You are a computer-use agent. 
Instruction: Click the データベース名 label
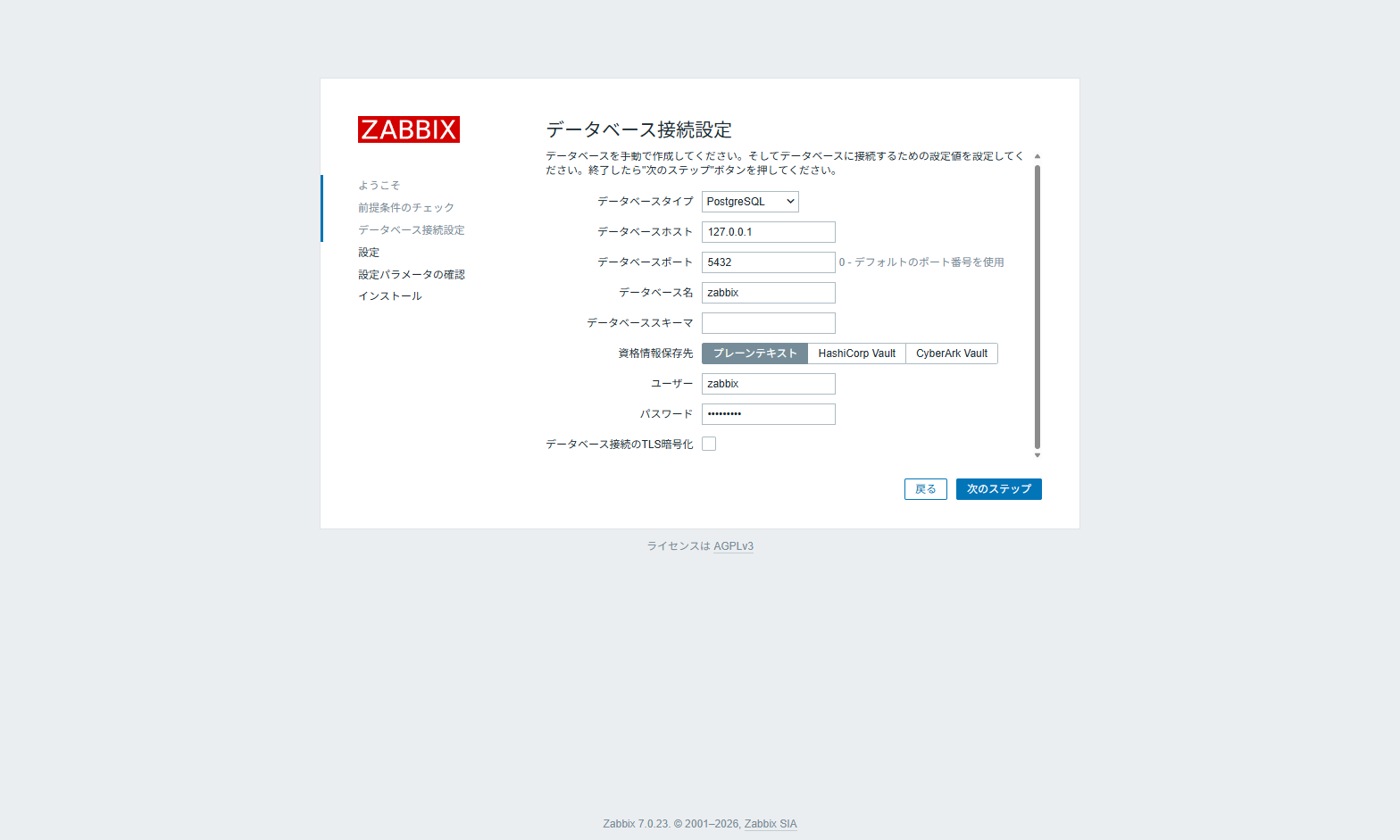tap(655, 293)
